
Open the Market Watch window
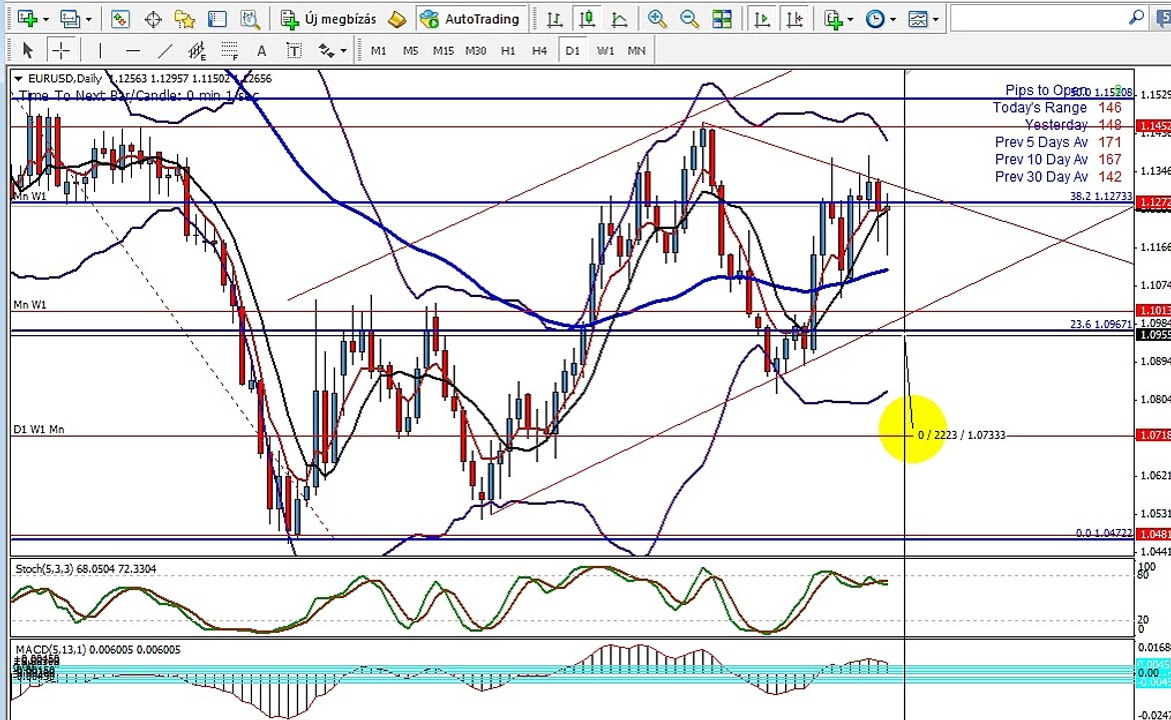click(x=120, y=19)
